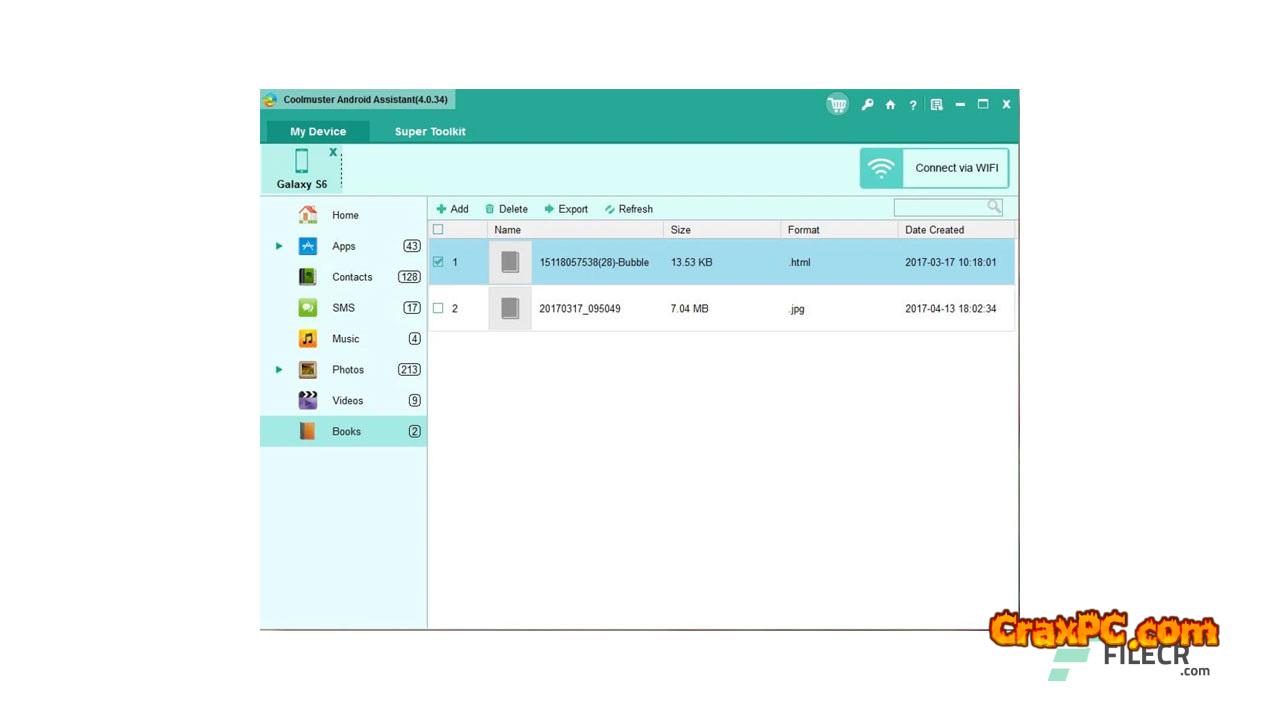Toggle the select-all checkbox in header
The height and width of the screenshot is (720, 1280).
coord(438,230)
